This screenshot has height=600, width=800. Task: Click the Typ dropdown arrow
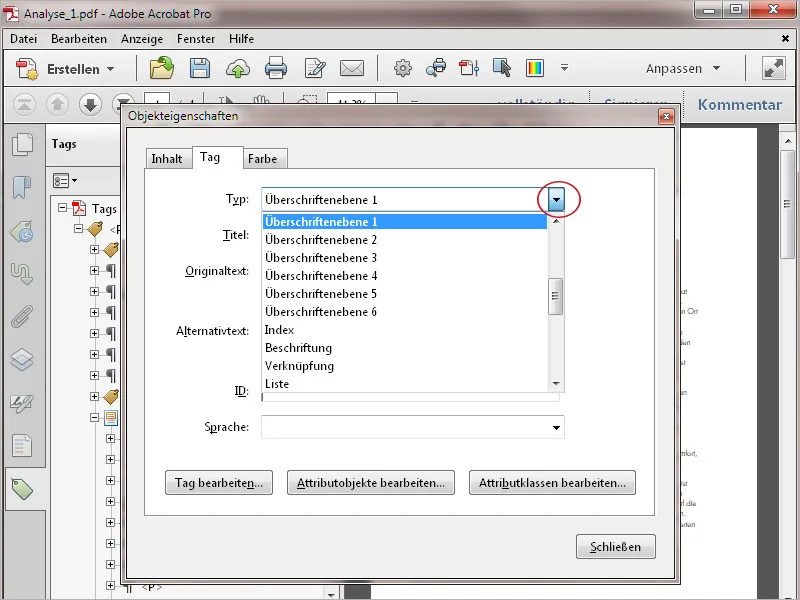pos(556,199)
